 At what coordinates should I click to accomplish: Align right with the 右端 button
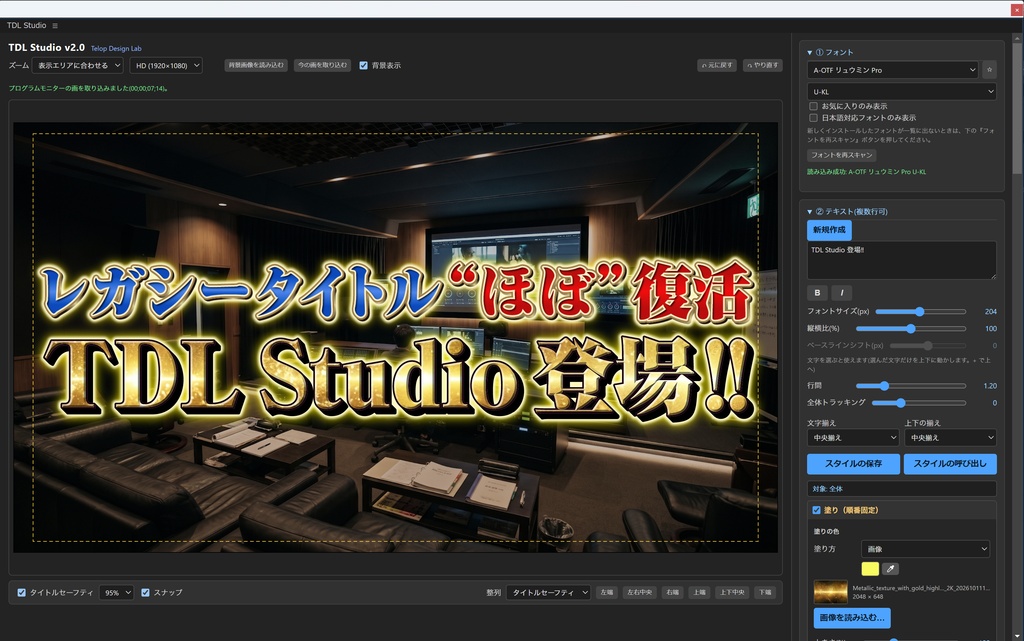click(672, 593)
